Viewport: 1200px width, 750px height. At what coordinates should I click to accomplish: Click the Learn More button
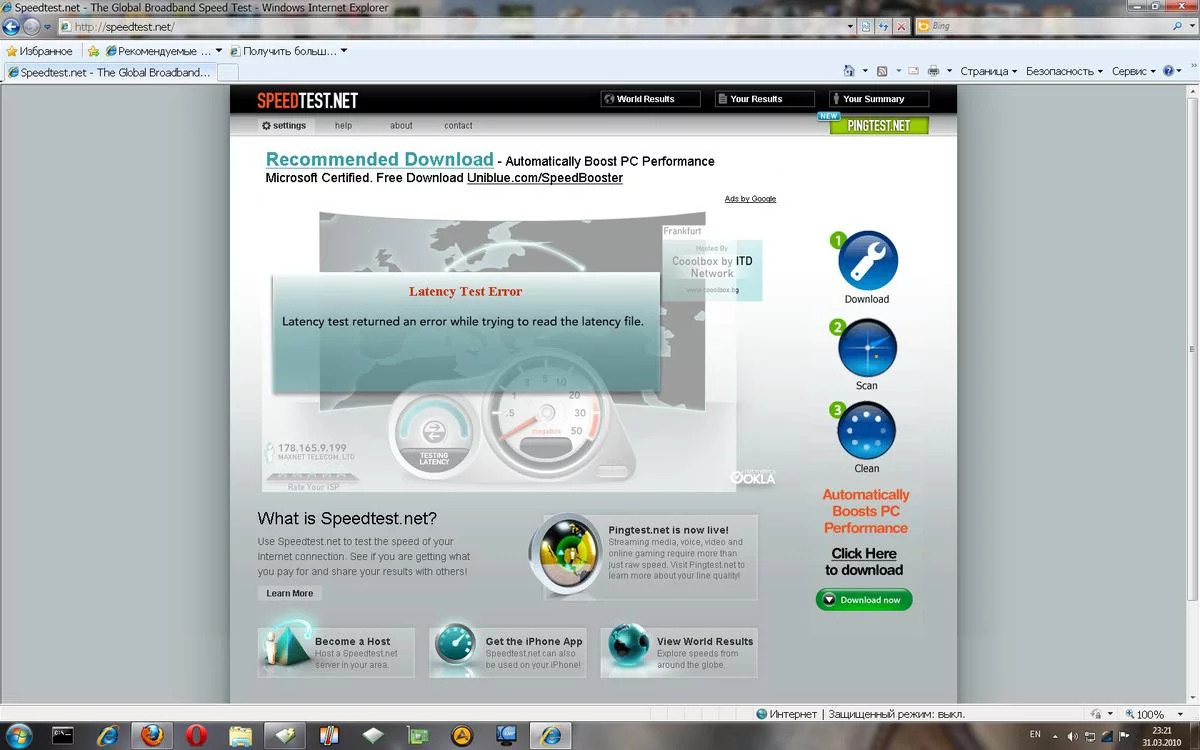(290, 593)
